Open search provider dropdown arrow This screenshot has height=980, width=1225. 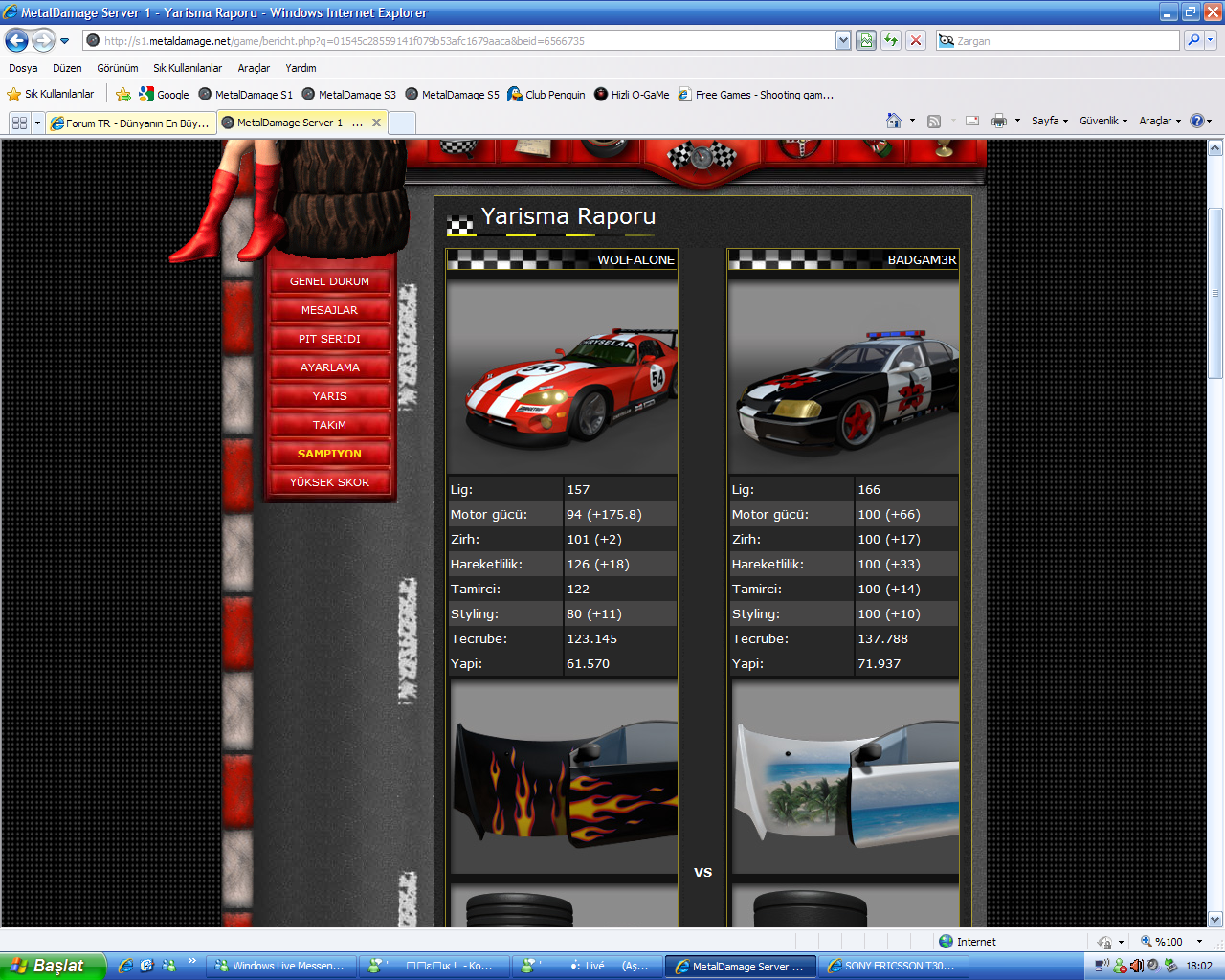[1211, 40]
